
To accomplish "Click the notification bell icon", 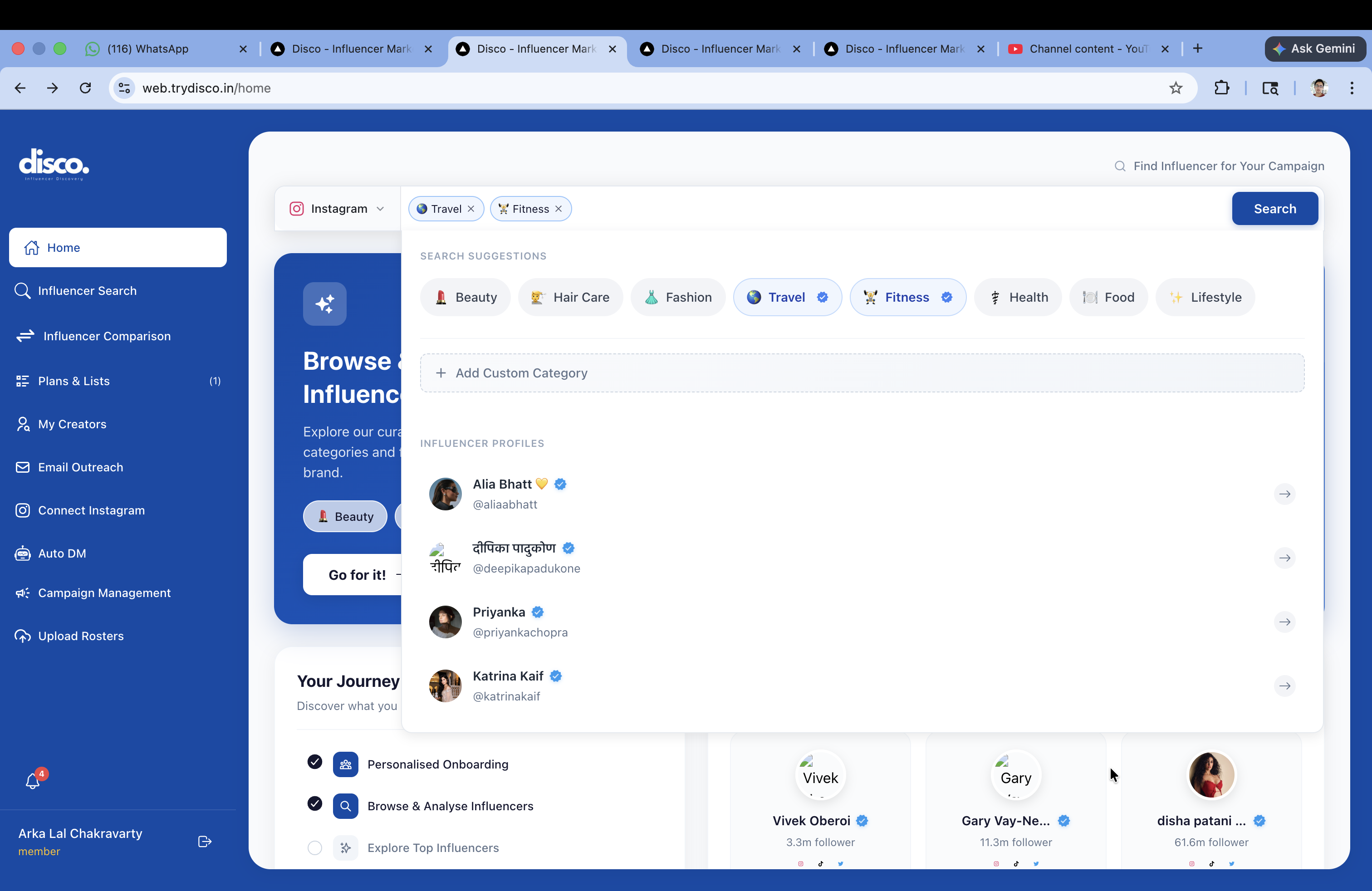I will [33, 782].
